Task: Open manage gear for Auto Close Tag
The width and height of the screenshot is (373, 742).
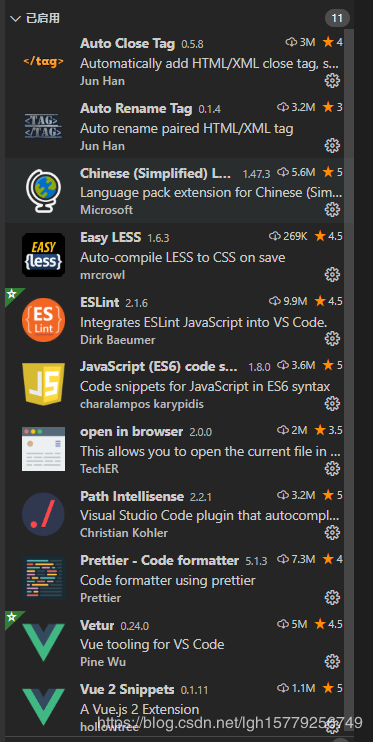Action: [332, 81]
